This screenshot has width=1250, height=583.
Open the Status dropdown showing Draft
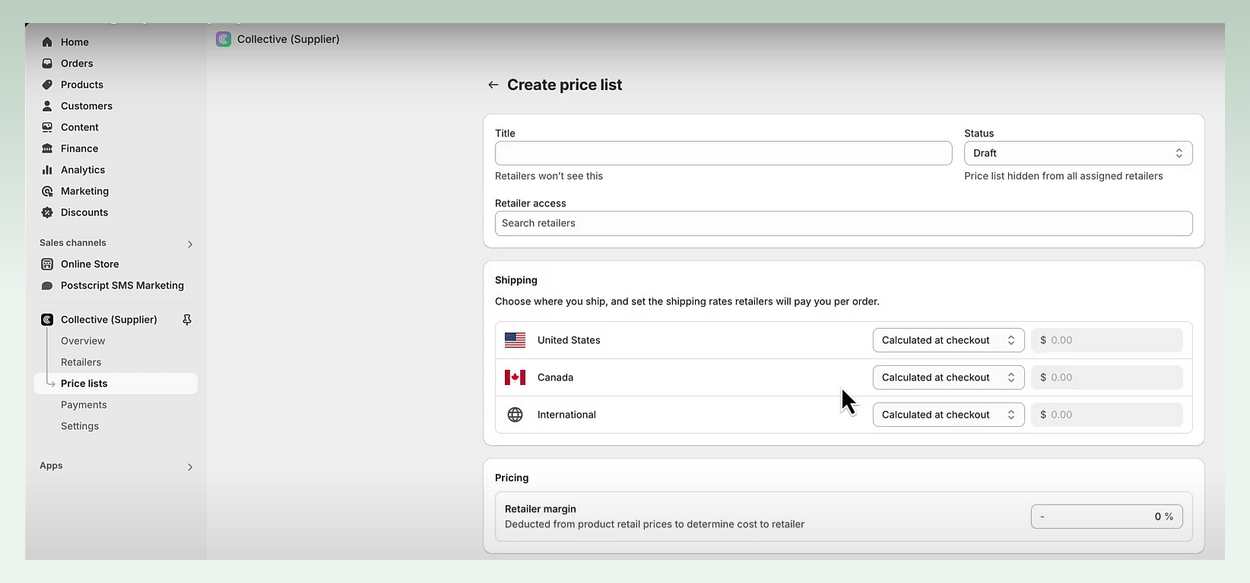[1078, 152]
